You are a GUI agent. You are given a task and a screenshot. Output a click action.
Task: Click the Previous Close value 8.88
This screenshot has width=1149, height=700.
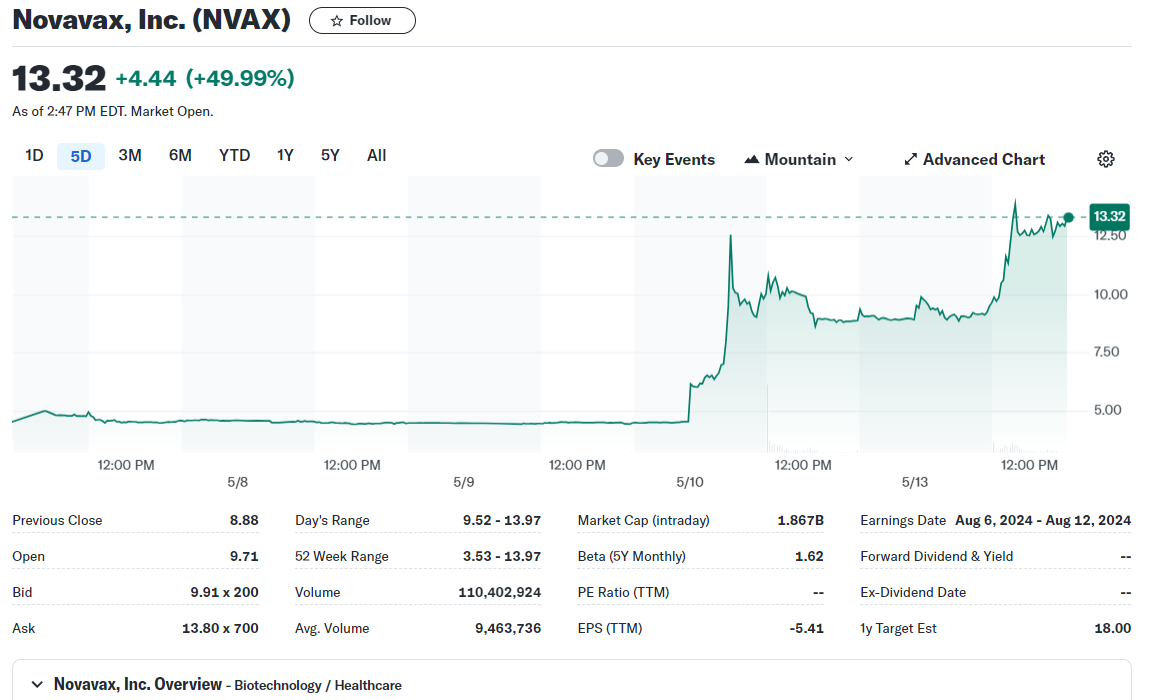244,520
